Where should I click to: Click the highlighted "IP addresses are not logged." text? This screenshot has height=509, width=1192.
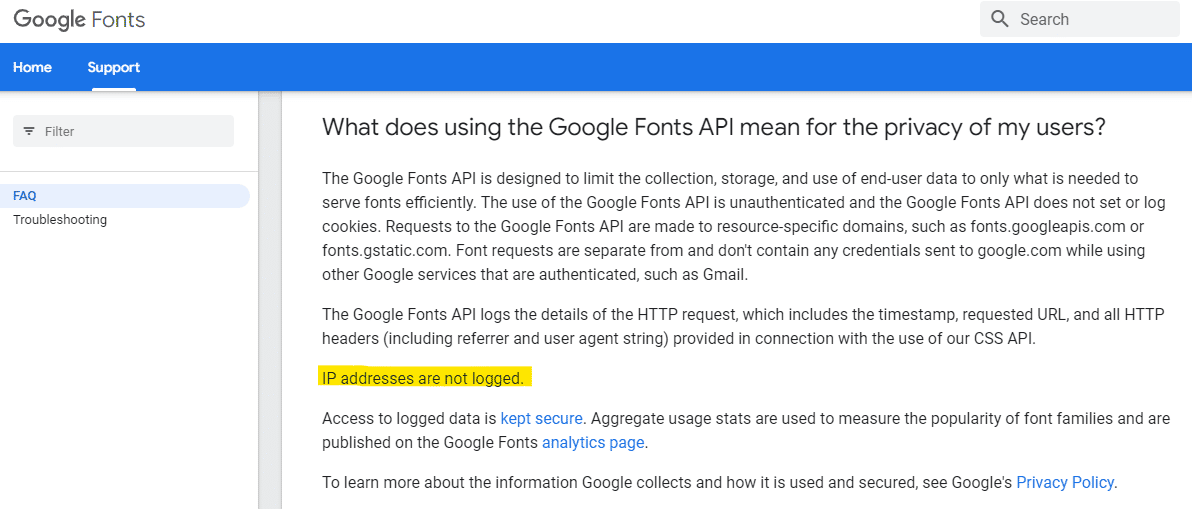(423, 378)
